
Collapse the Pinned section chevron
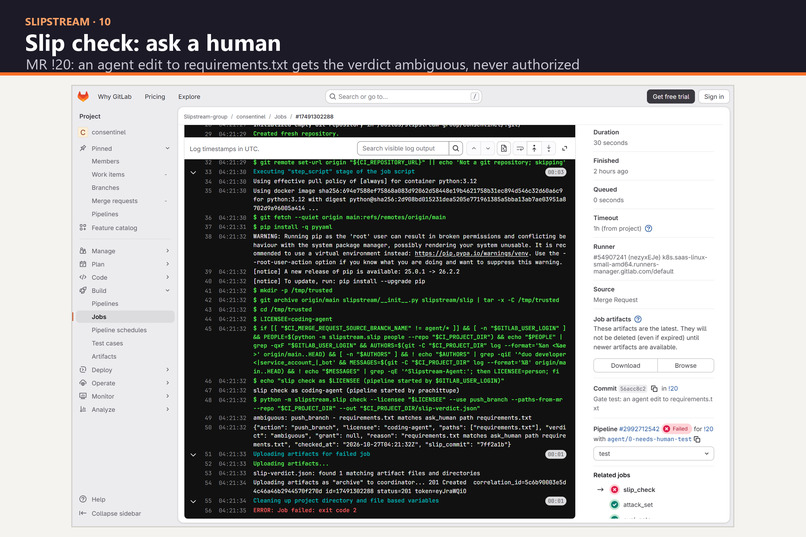[x=167, y=148]
